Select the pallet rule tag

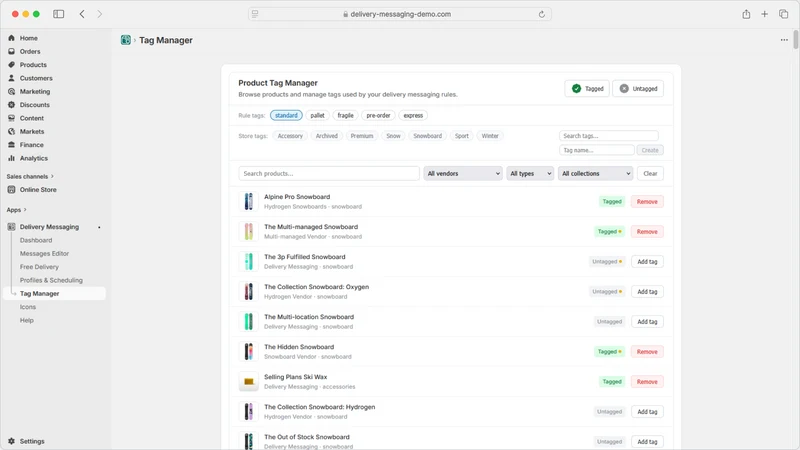click(317, 115)
